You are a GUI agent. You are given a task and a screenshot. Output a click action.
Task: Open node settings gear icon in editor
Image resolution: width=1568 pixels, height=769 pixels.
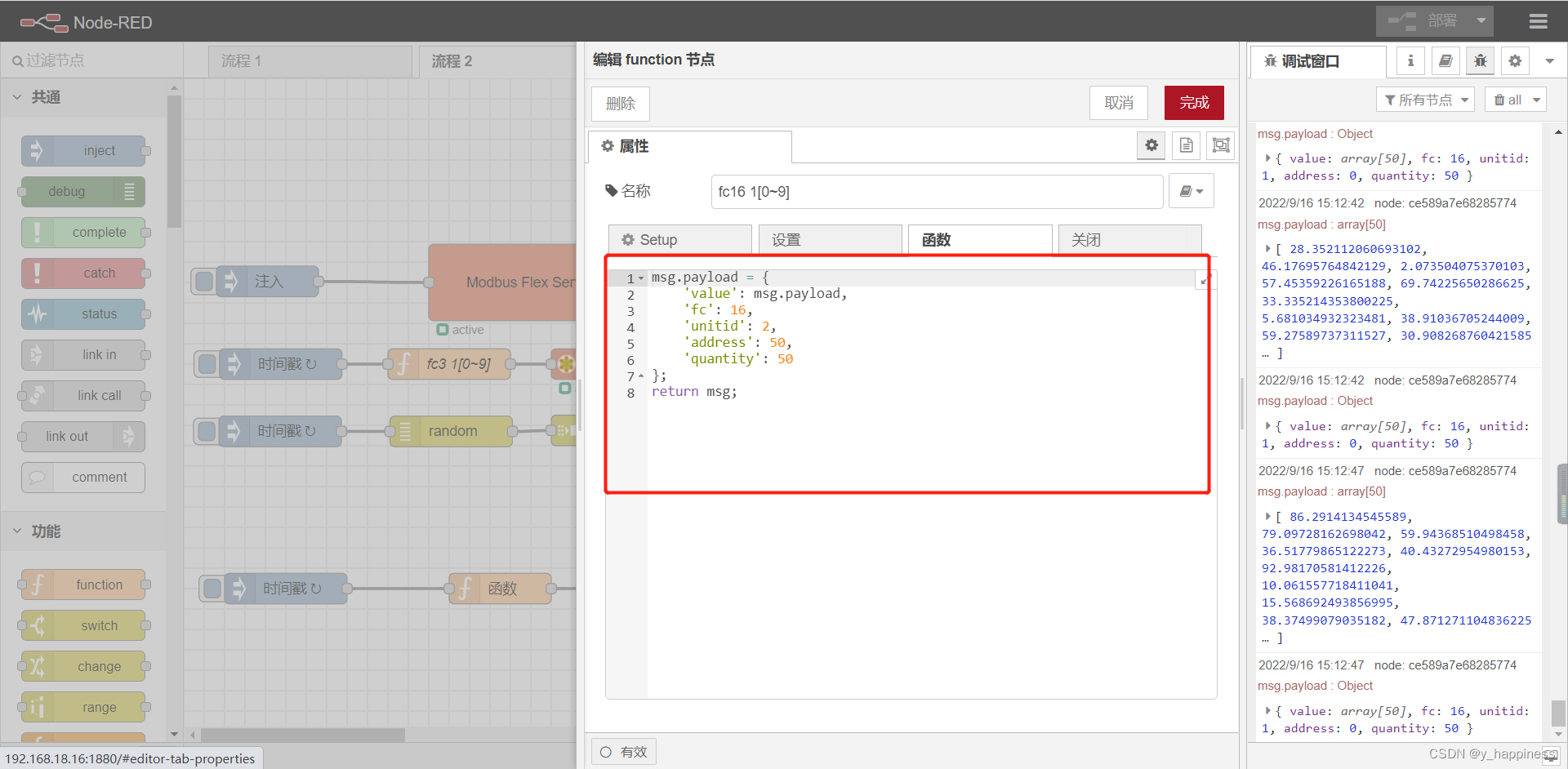click(x=1151, y=145)
